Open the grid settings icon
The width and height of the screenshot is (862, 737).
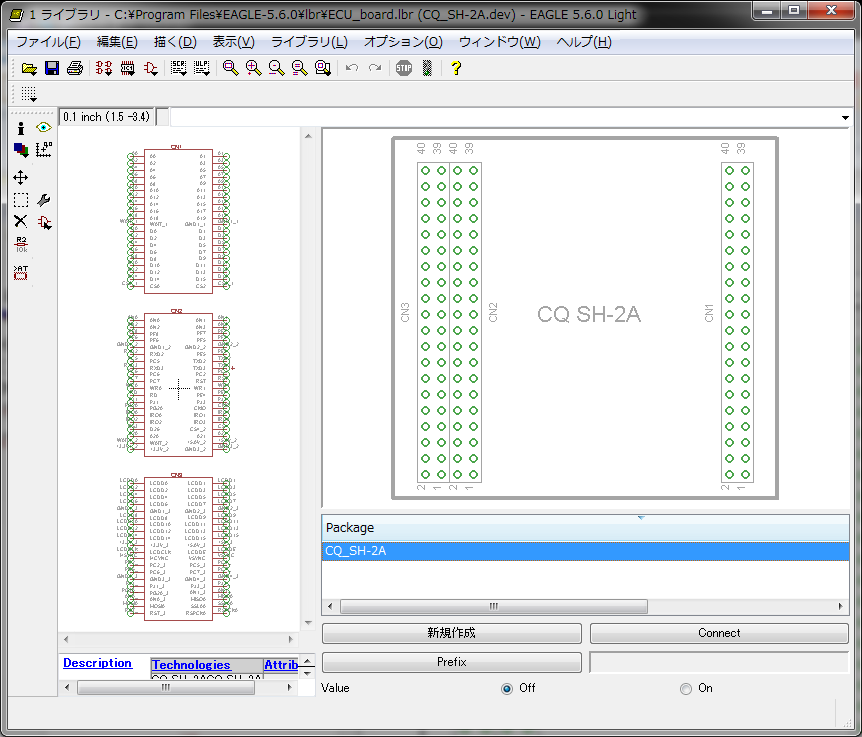pos(29,95)
